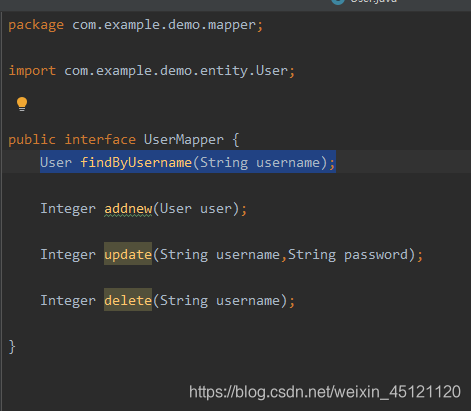
Task: Click the findByUsername method name
Action: pyautogui.click(x=136, y=163)
